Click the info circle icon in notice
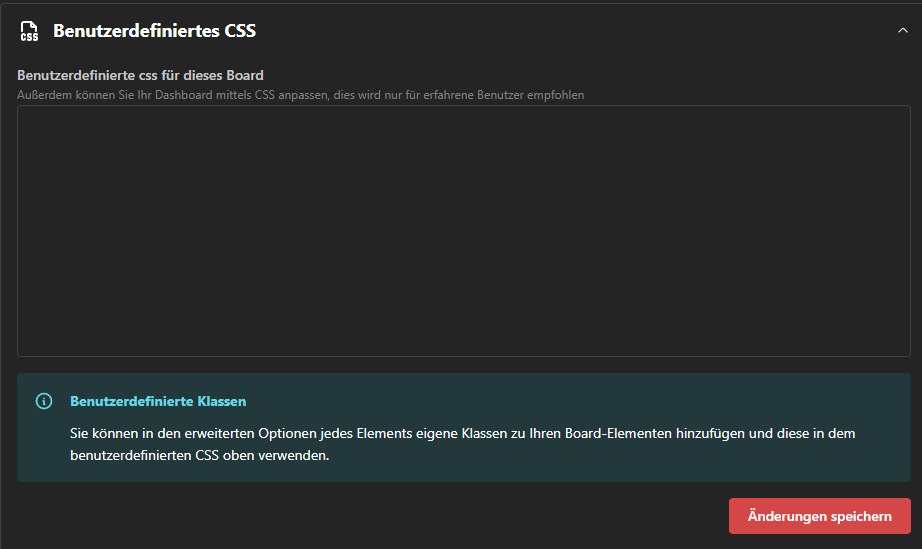The image size is (922, 549). point(43,401)
